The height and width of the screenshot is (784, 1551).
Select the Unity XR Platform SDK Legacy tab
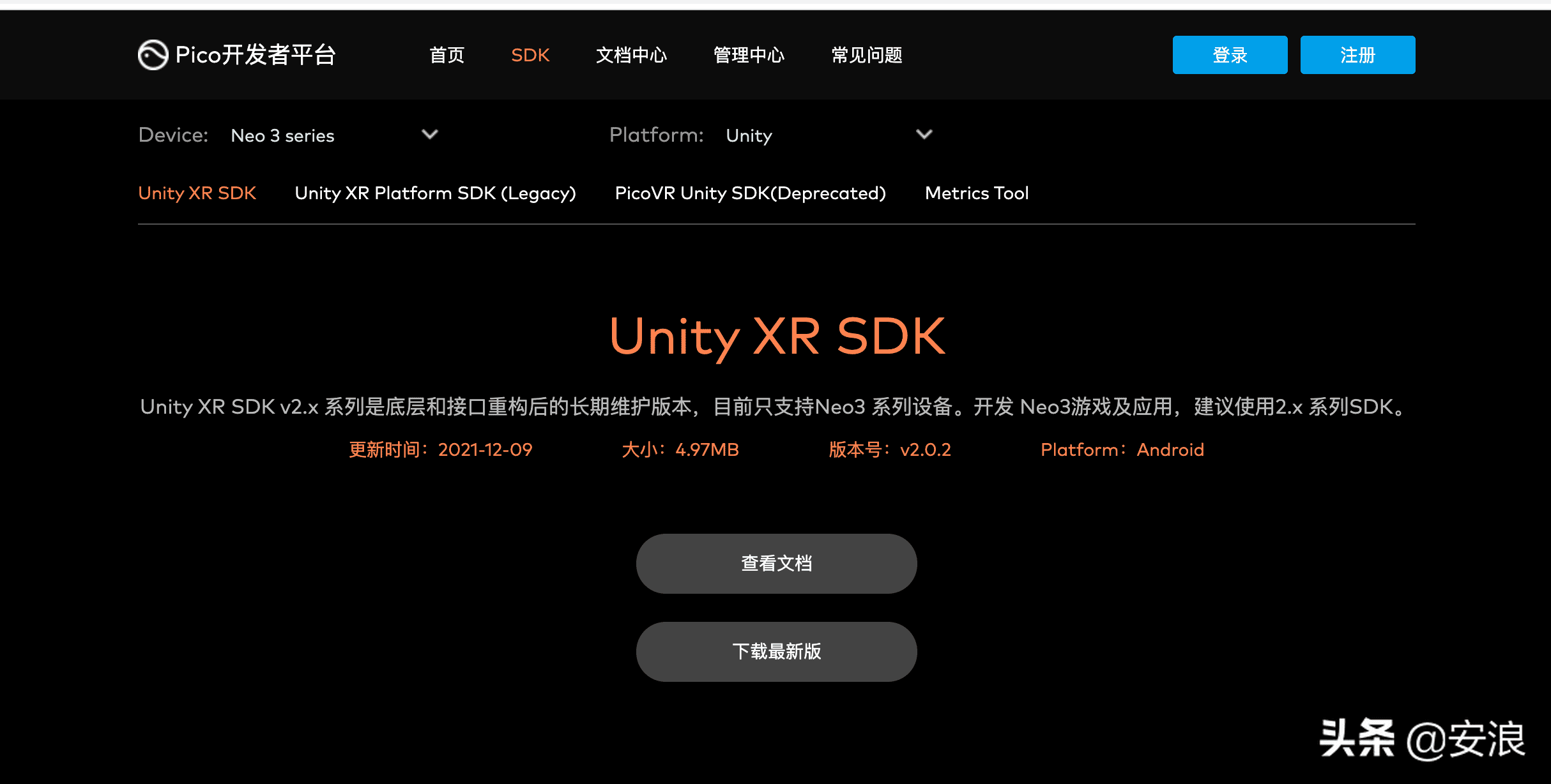436,193
